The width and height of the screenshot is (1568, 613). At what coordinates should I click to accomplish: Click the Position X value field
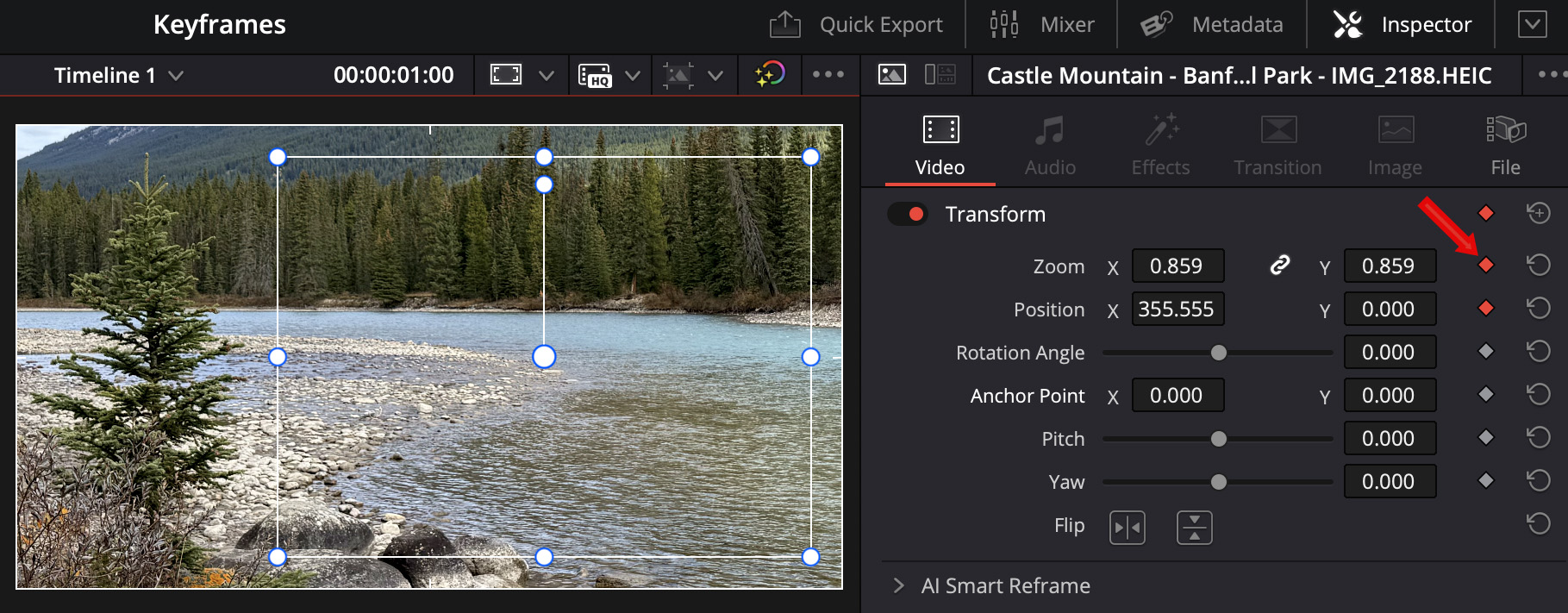[1177, 310]
